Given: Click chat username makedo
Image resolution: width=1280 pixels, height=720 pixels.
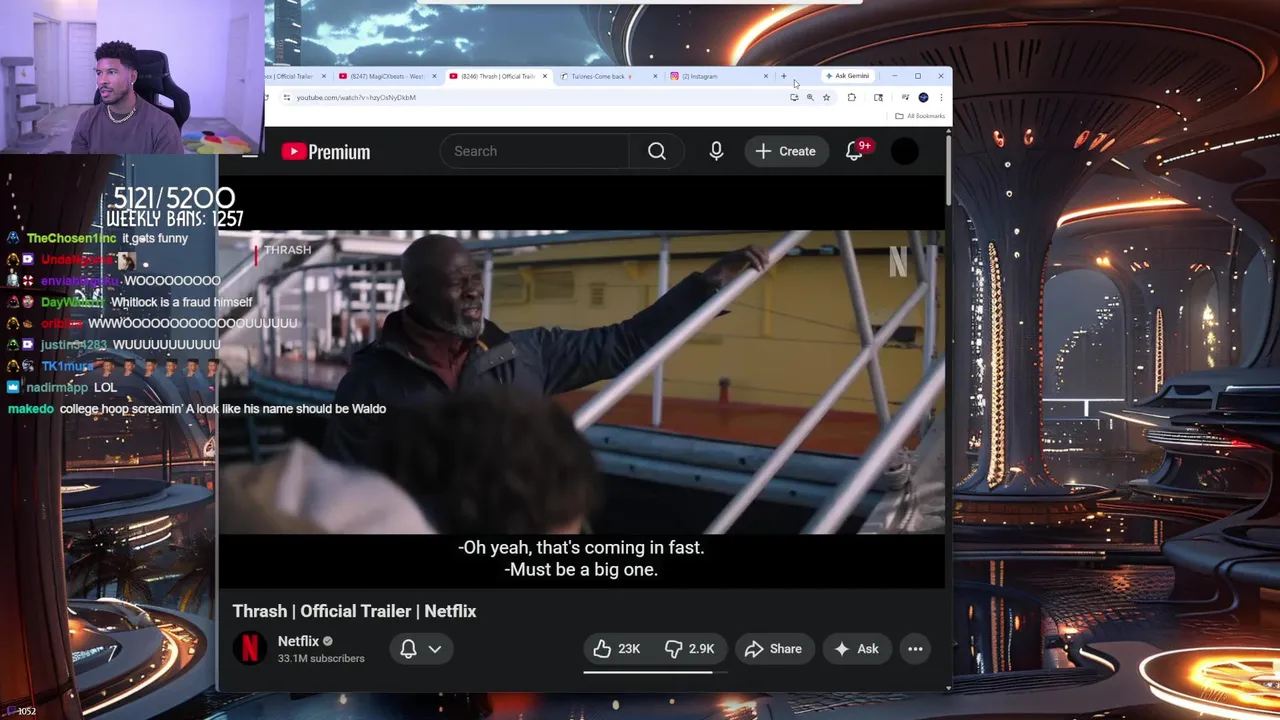Looking at the screenshot, I should tap(31, 409).
